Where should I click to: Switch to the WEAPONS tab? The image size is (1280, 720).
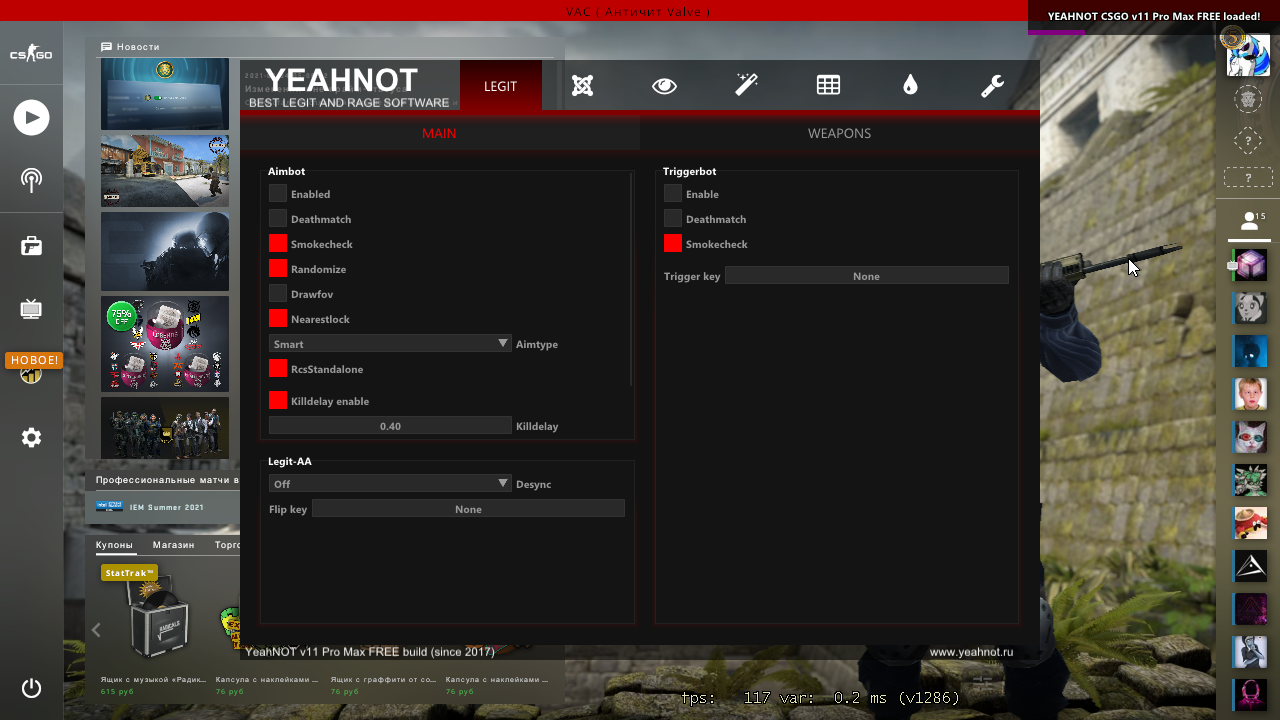[839, 133]
